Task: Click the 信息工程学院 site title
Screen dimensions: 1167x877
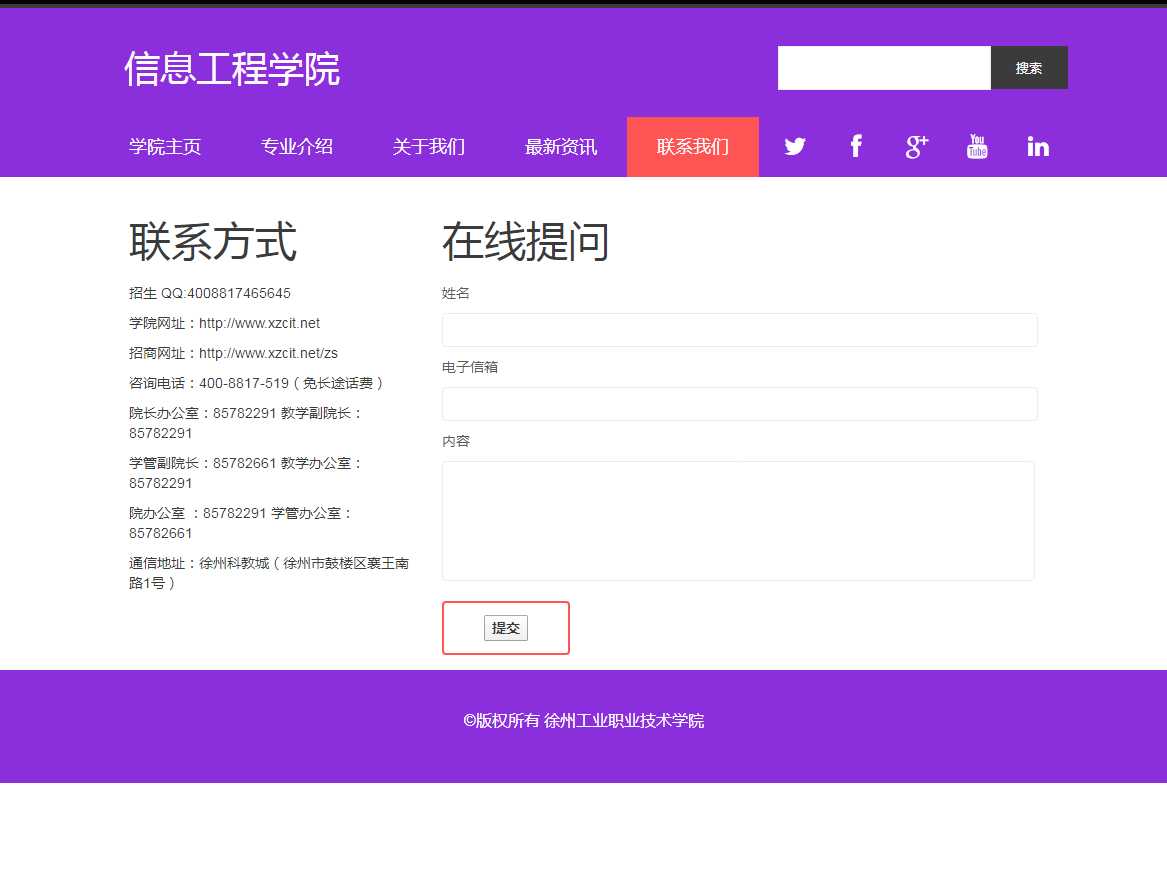Action: click(x=232, y=69)
